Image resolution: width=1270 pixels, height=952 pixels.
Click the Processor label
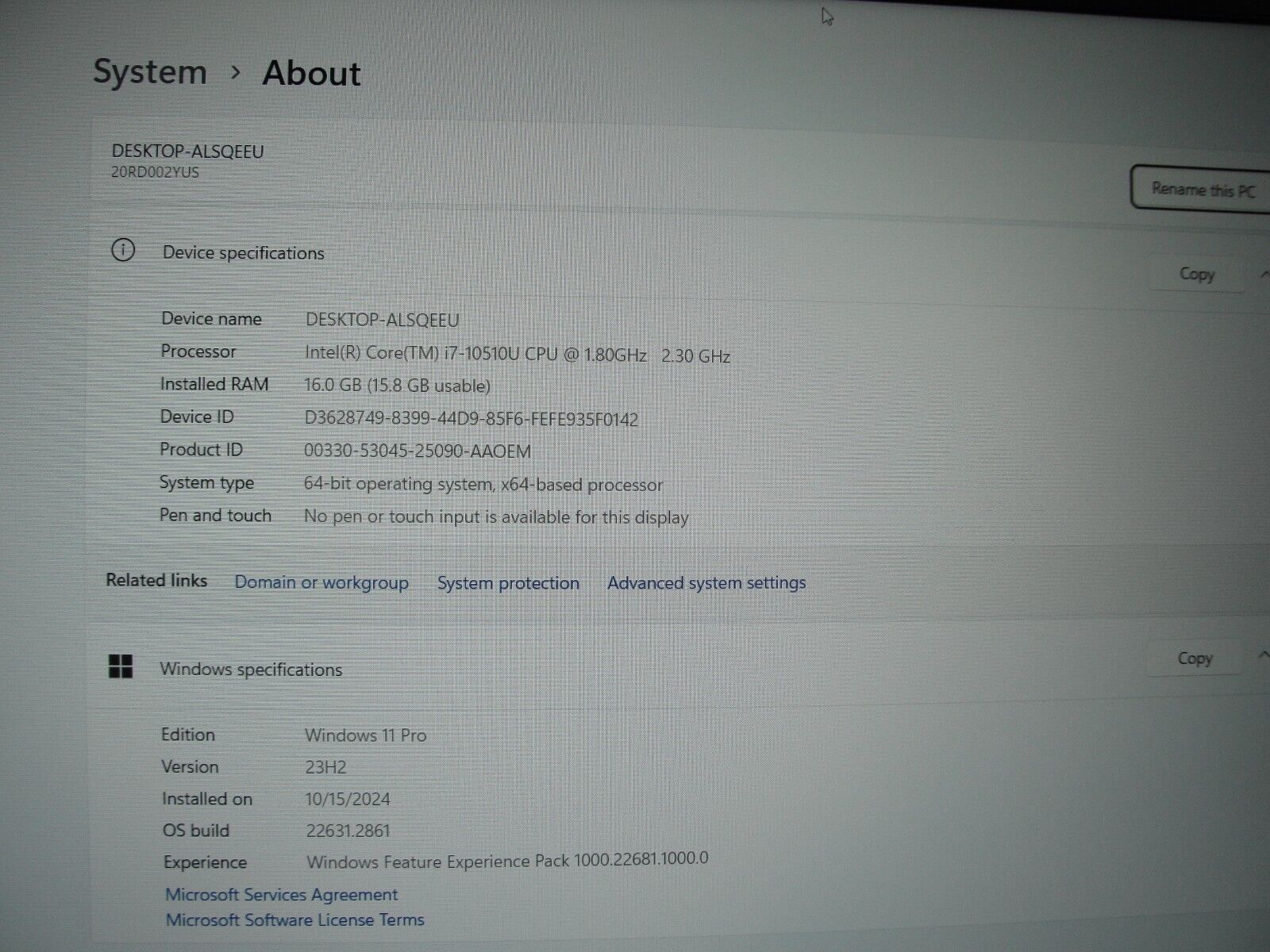198,351
